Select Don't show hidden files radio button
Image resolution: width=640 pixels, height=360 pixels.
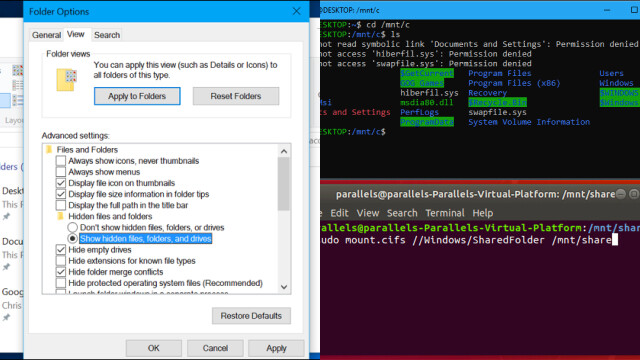click(72, 227)
